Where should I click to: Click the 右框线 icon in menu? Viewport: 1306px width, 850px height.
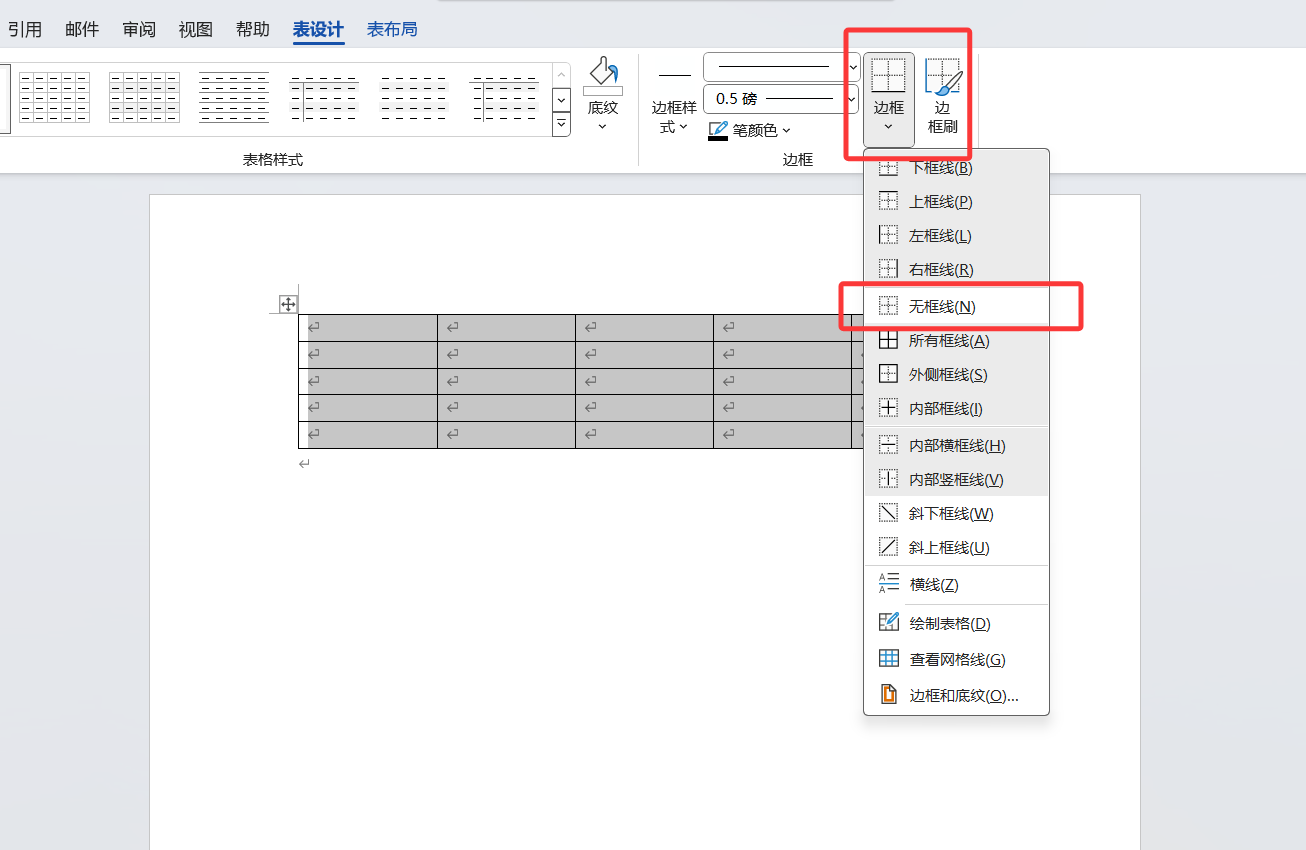[x=888, y=270]
